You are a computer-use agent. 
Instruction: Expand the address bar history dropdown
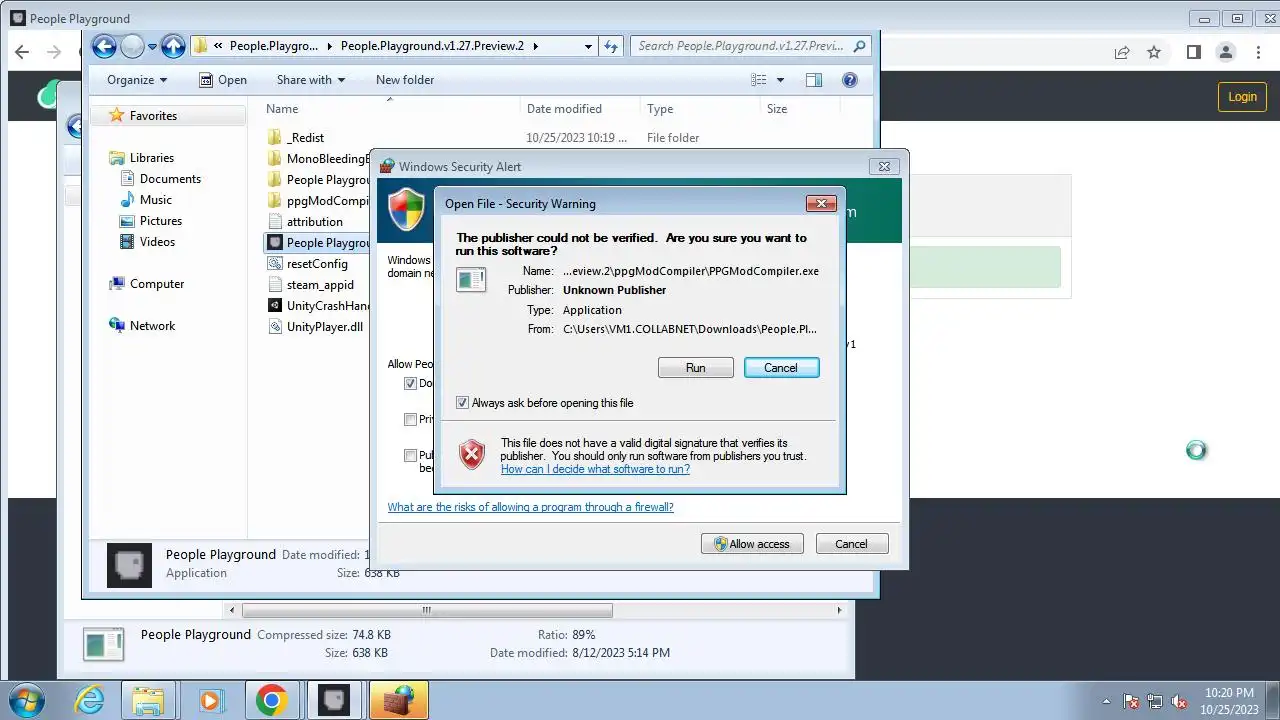pos(589,46)
